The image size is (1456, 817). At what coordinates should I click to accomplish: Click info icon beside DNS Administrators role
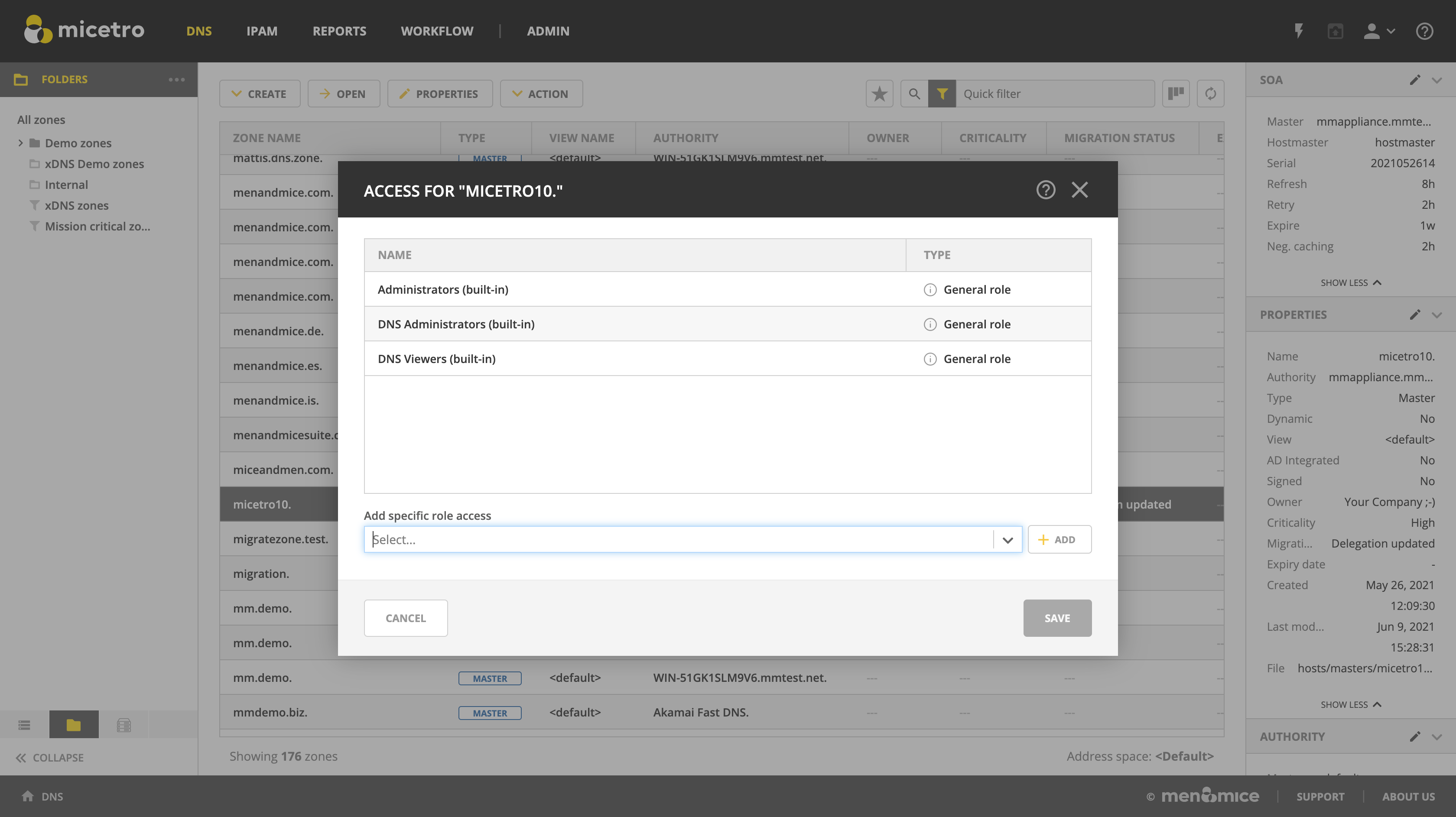pos(930,324)
